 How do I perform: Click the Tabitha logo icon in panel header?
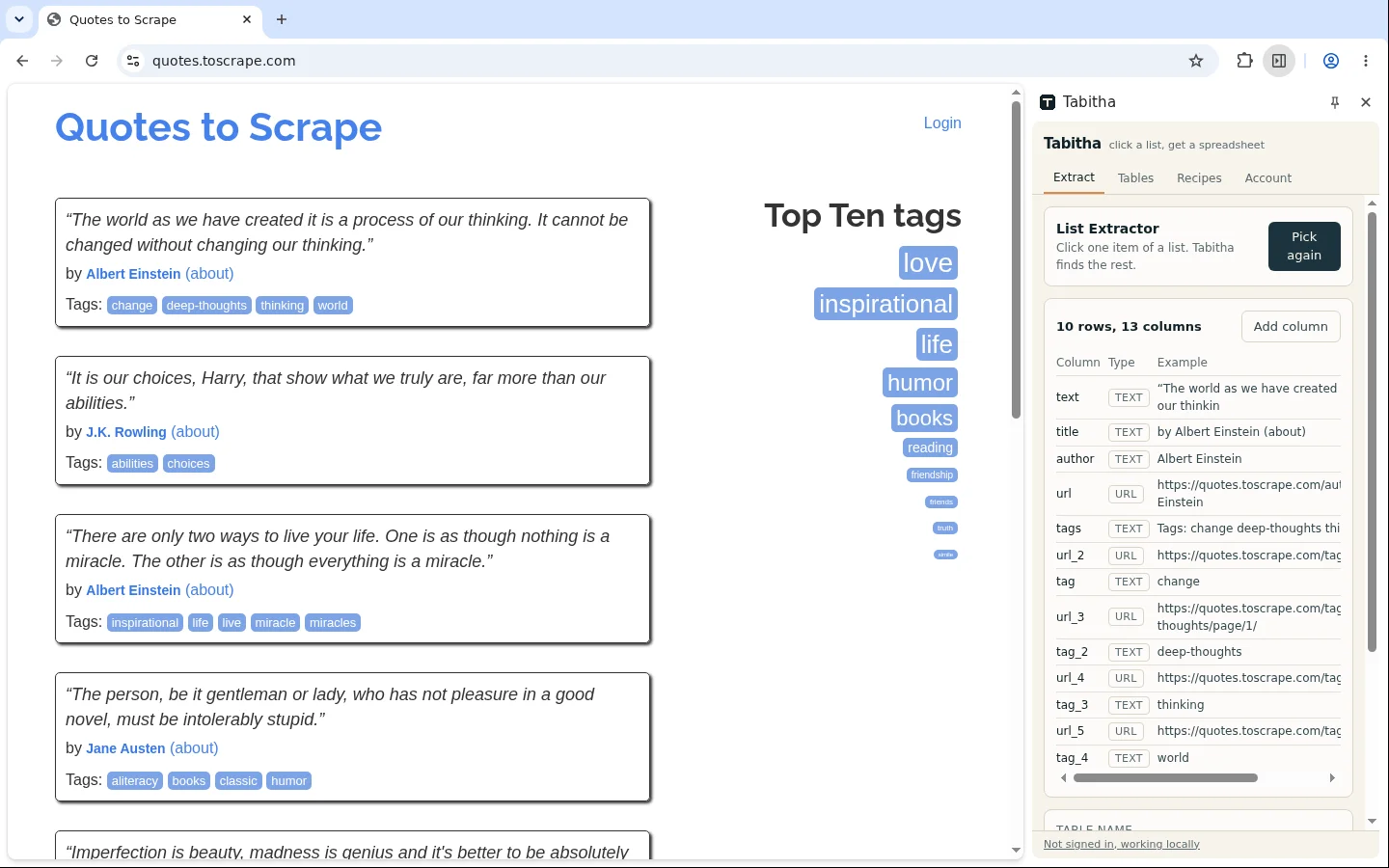pos(1048,102)
